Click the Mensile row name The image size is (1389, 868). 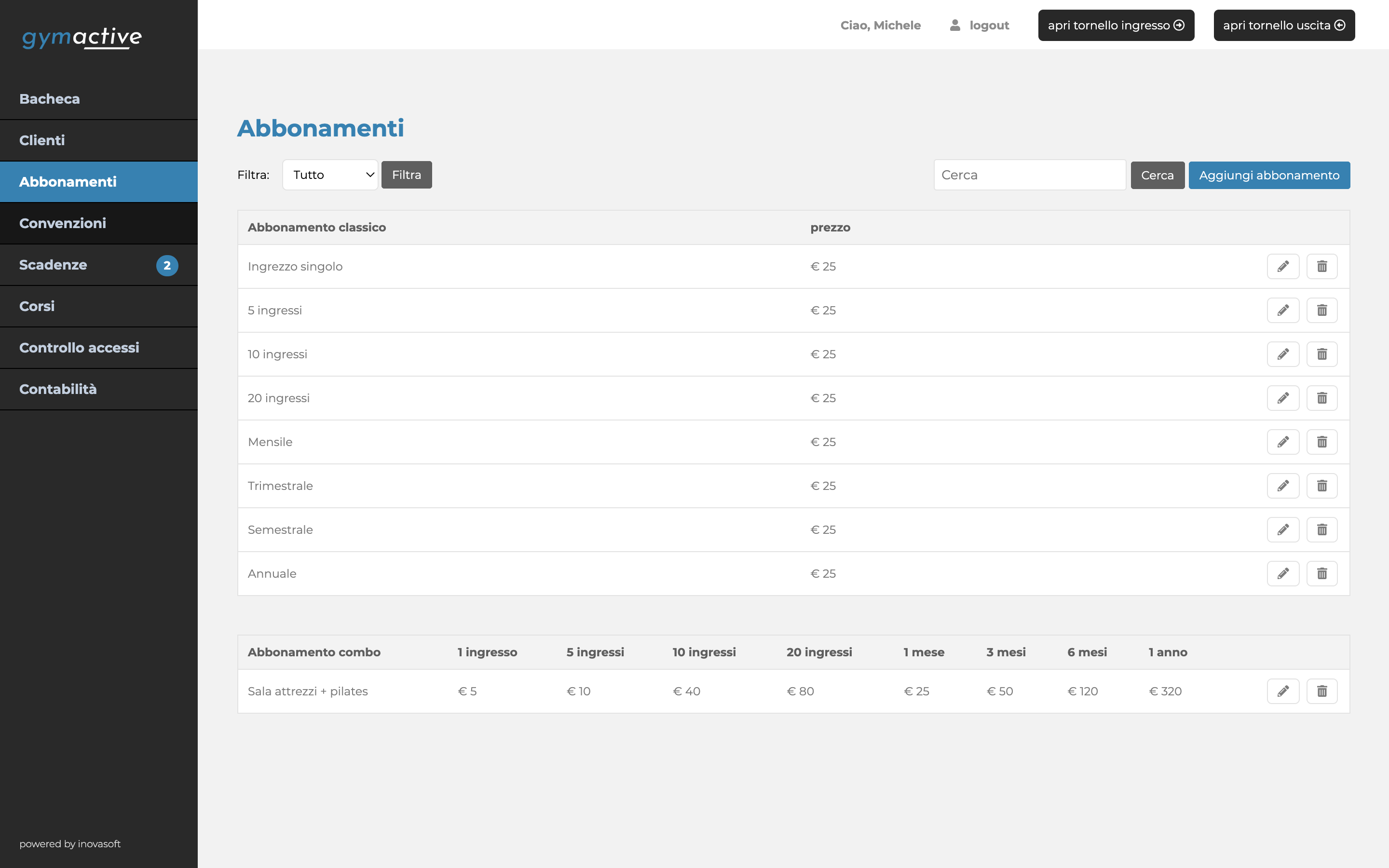point(270,442)
